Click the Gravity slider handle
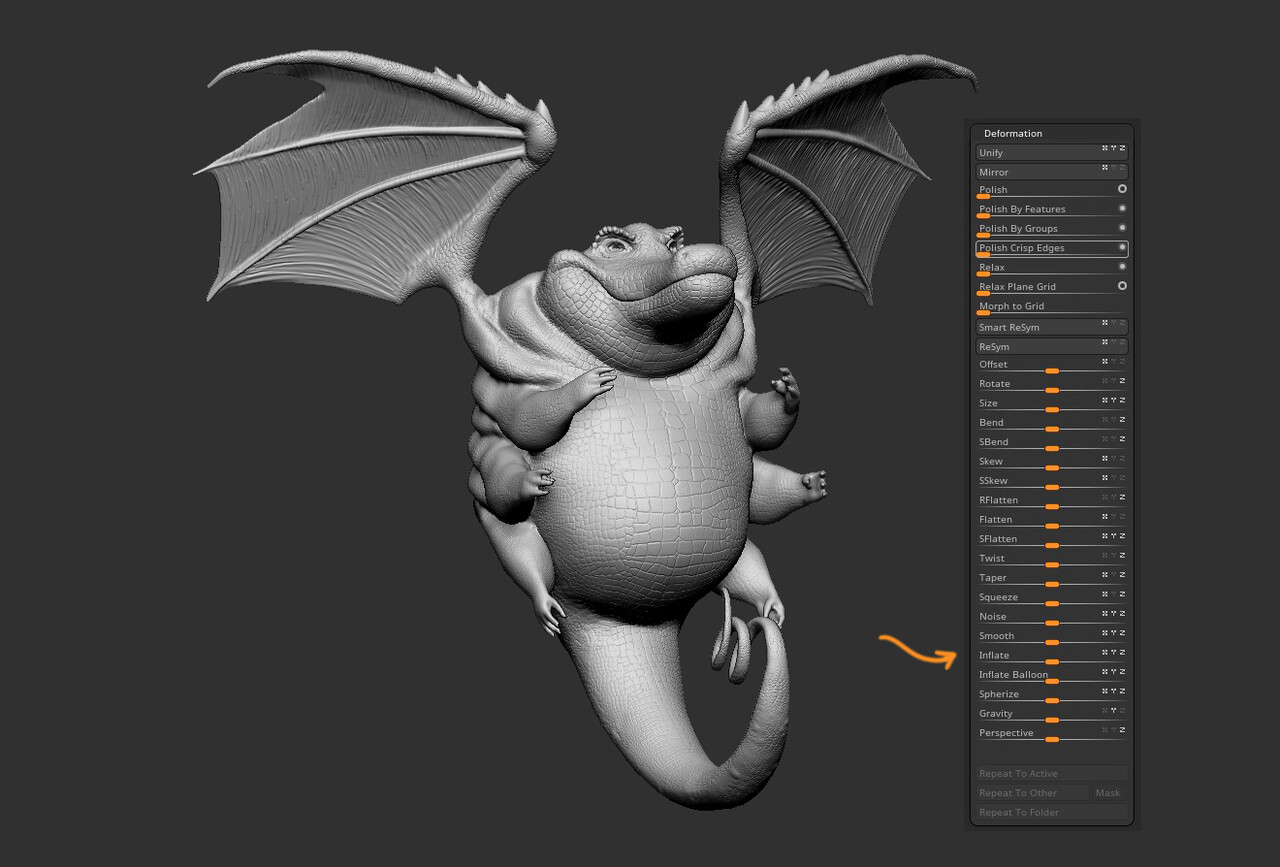The width and height of the screenshot is (1280, 867). [1052, 719]
